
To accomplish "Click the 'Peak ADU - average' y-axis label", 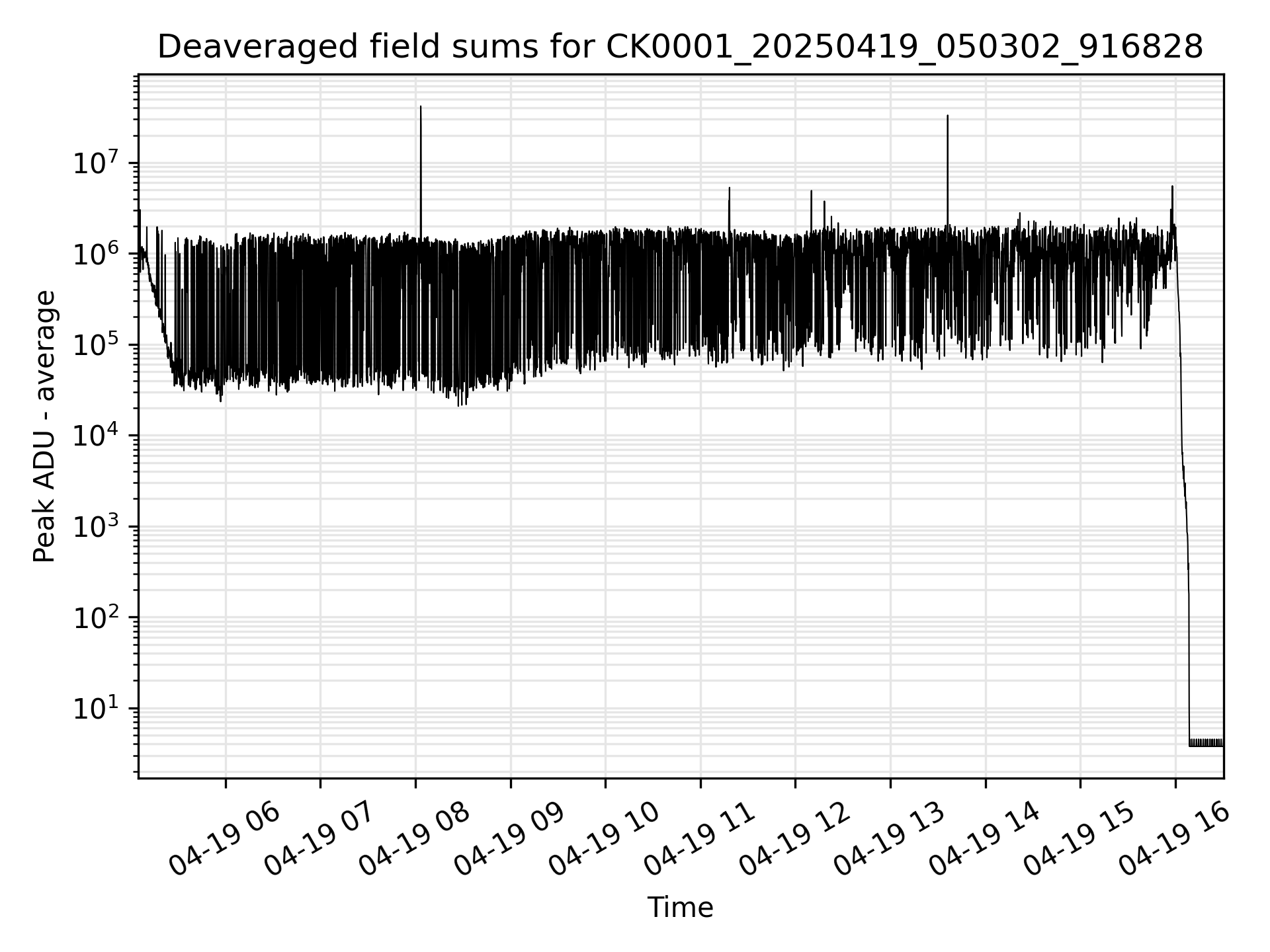I will point(45,426).
